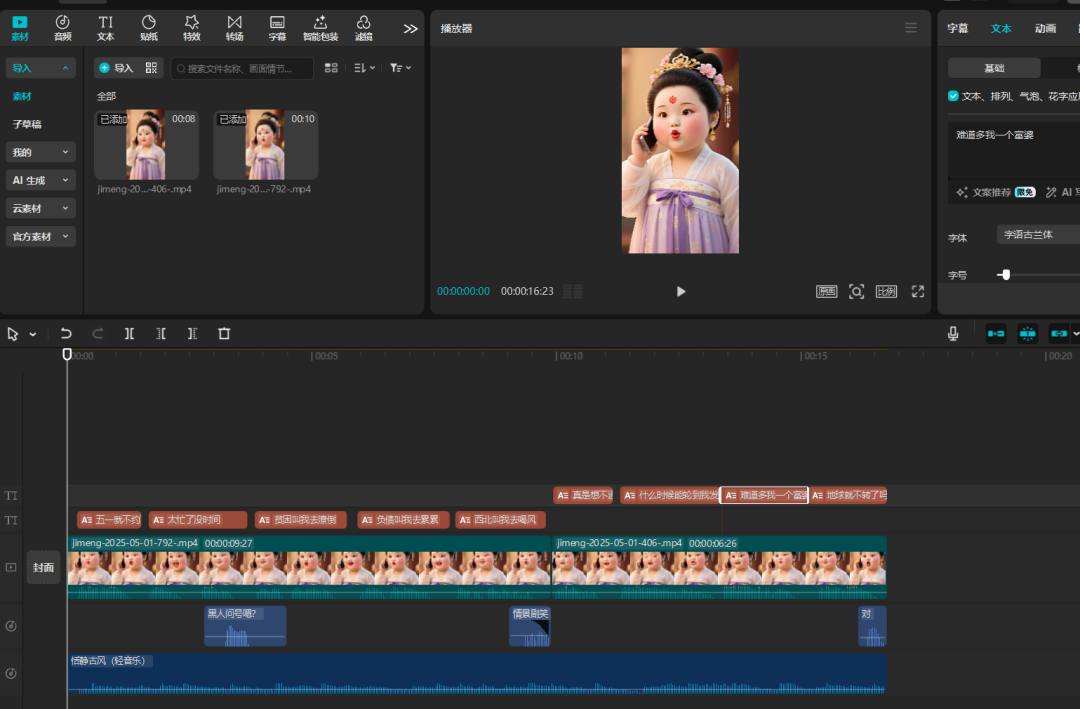1080x709 pixels.
Task: Click the microphone voiceover record icon
Action: point(953,334)
